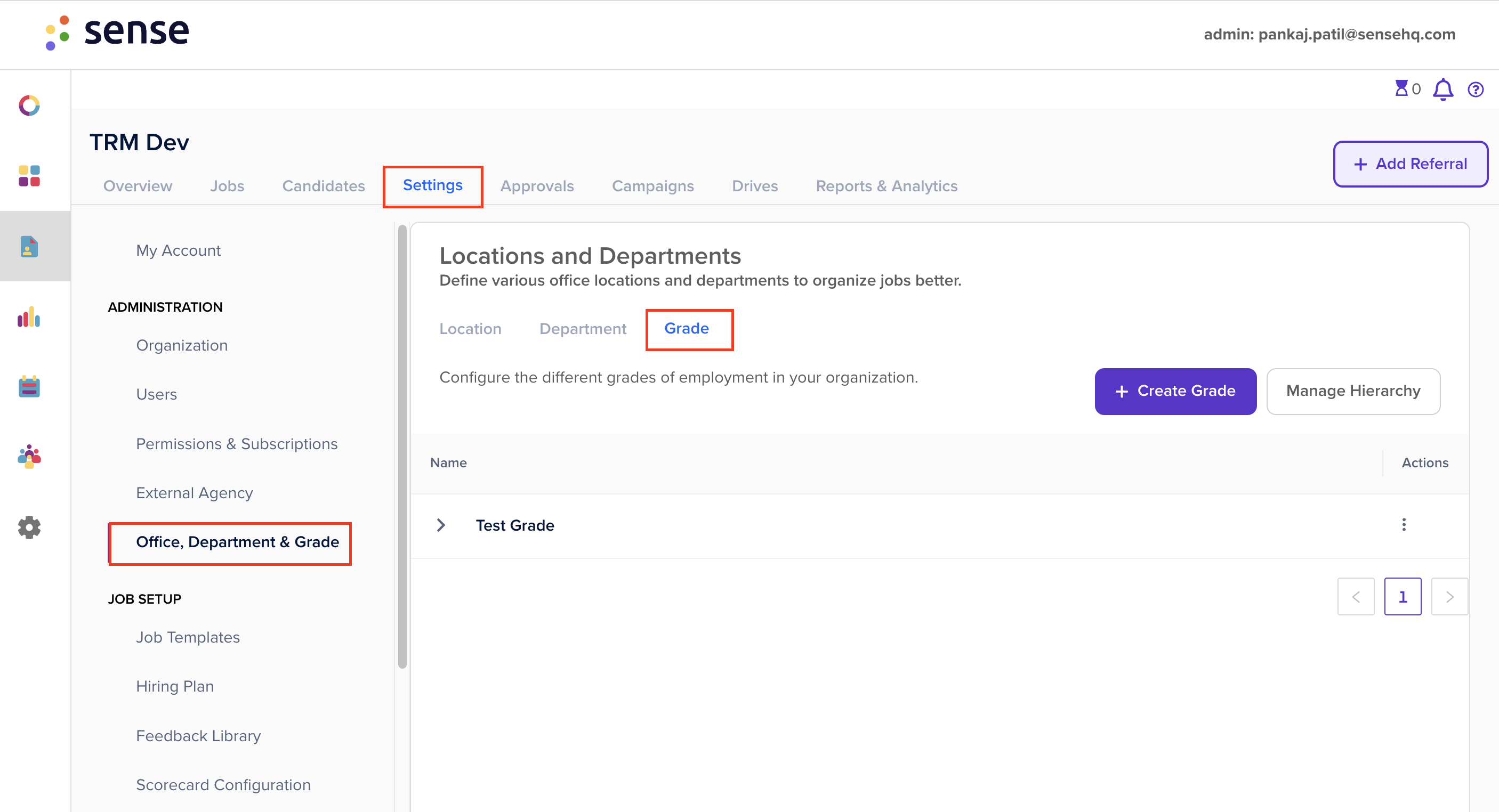Switch to the Jobs tab
This screenshot has height=812, width=1499.
click(x=227, y=186)
